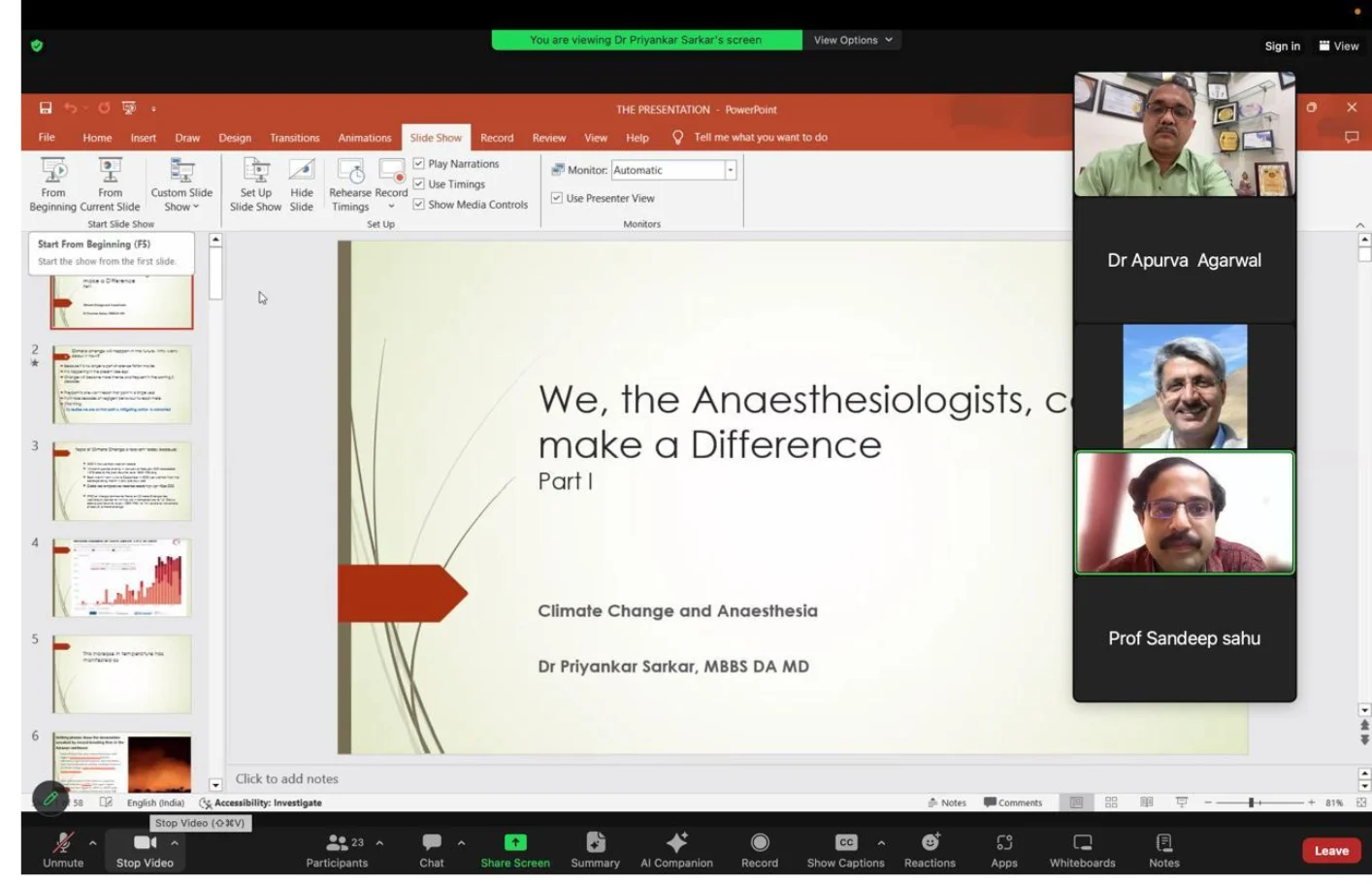
Task: Click the Redo icon in the title bar
Action: [x=104, y=108]
